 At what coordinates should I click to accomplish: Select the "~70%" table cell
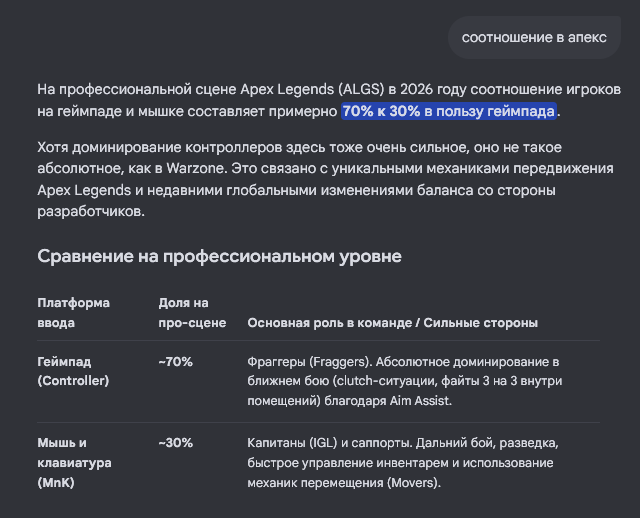[x=176, y=362]
